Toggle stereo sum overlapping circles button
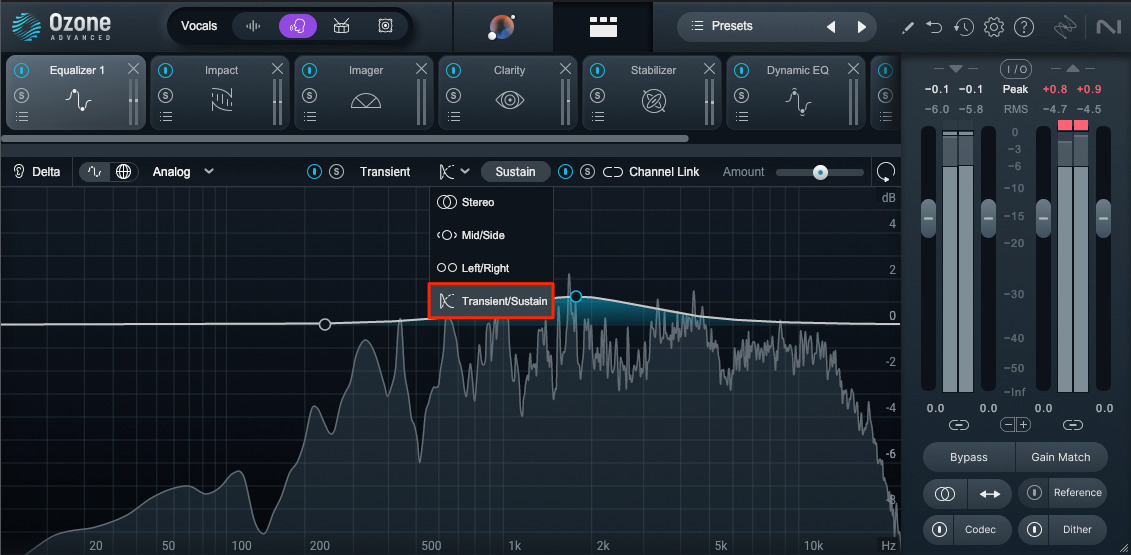This screenshot has height=555, width=1131. [x=945, y=494]
